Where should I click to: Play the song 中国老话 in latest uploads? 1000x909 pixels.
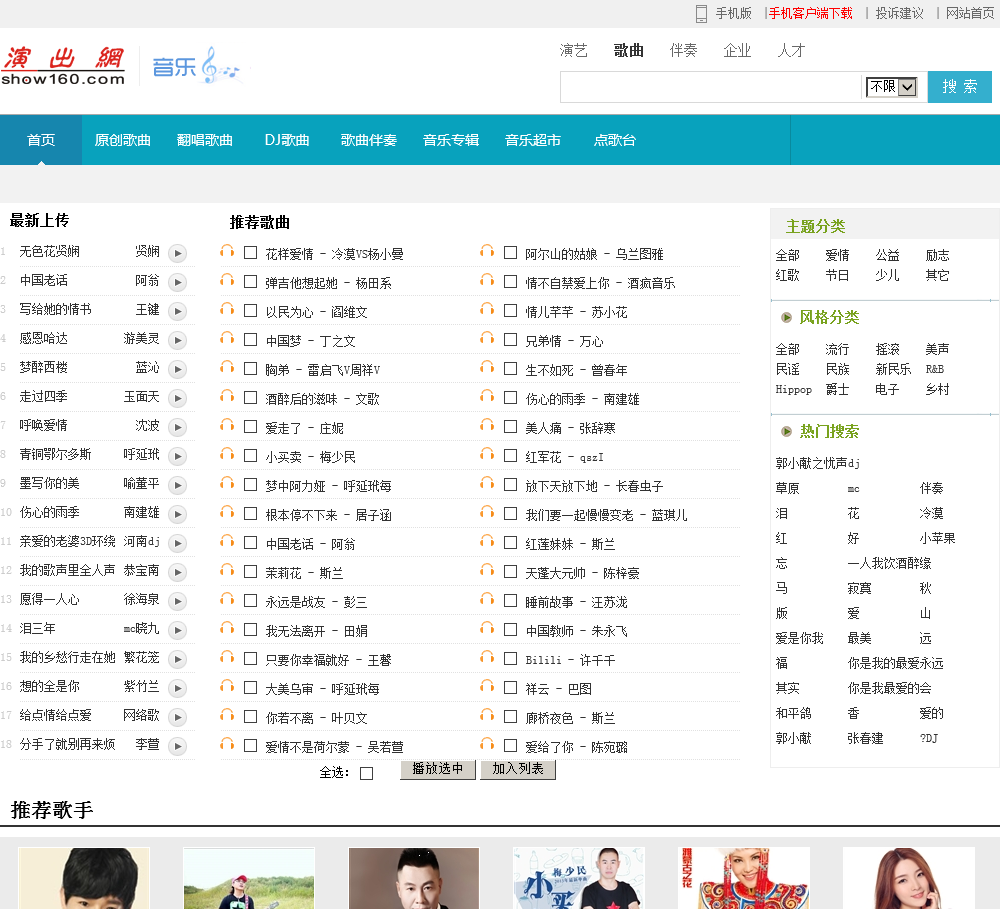click(177, 282)
